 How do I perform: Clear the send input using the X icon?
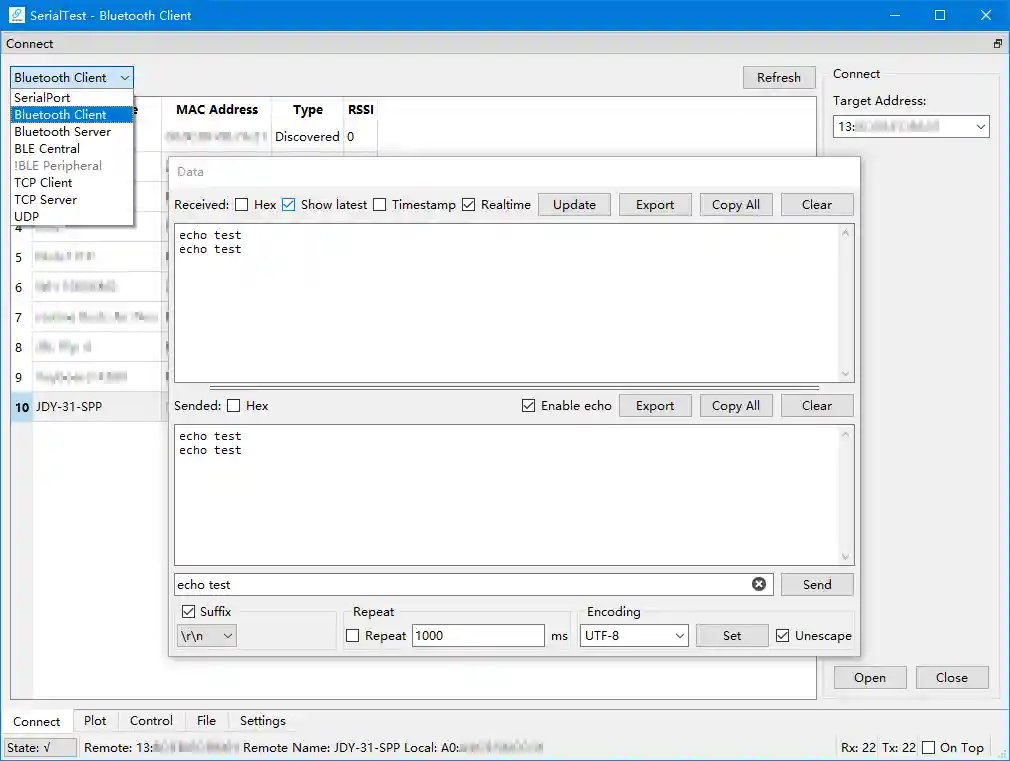(760, 584)
